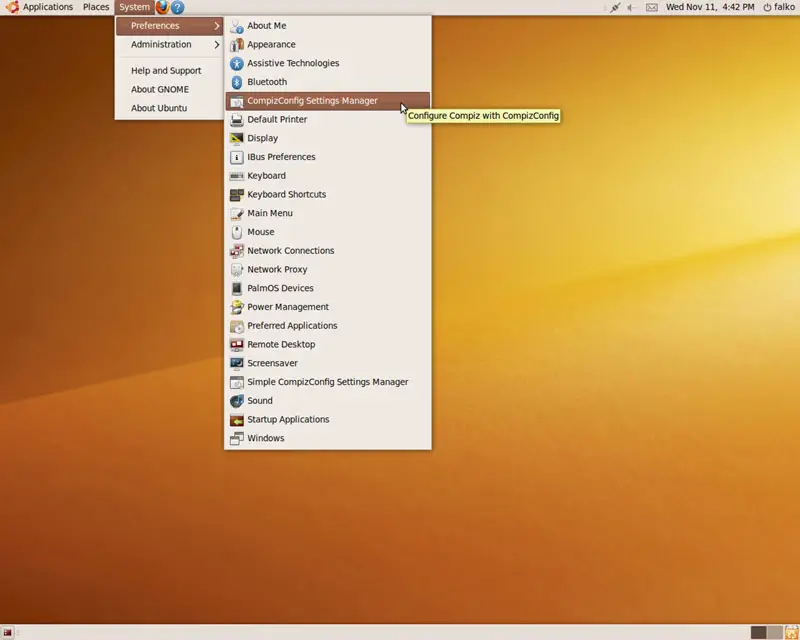This screenshot has width=800, height=640.
Task: Click the Assistive Technologies accessibility icon
Action: [x=236, y=63]
